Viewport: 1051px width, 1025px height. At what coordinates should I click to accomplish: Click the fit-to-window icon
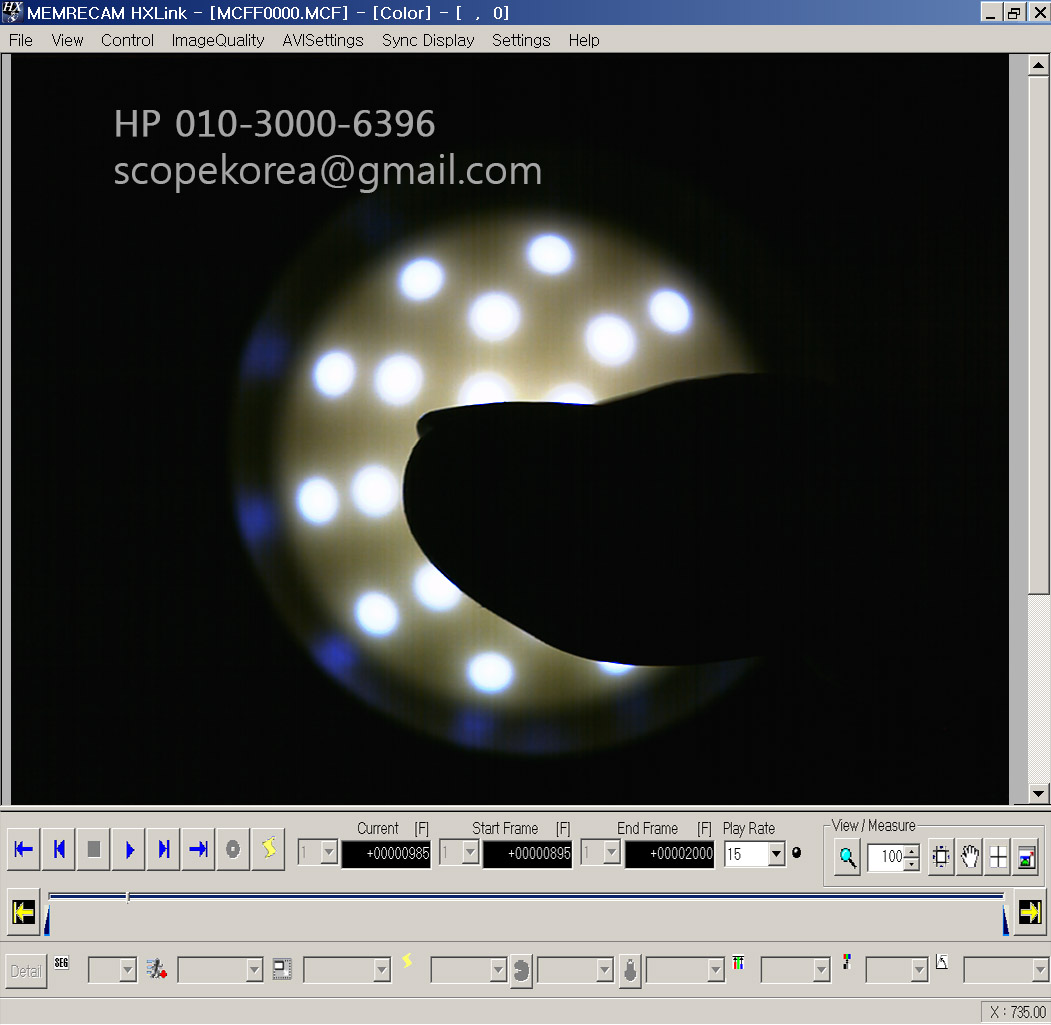(x=940, y=857)
